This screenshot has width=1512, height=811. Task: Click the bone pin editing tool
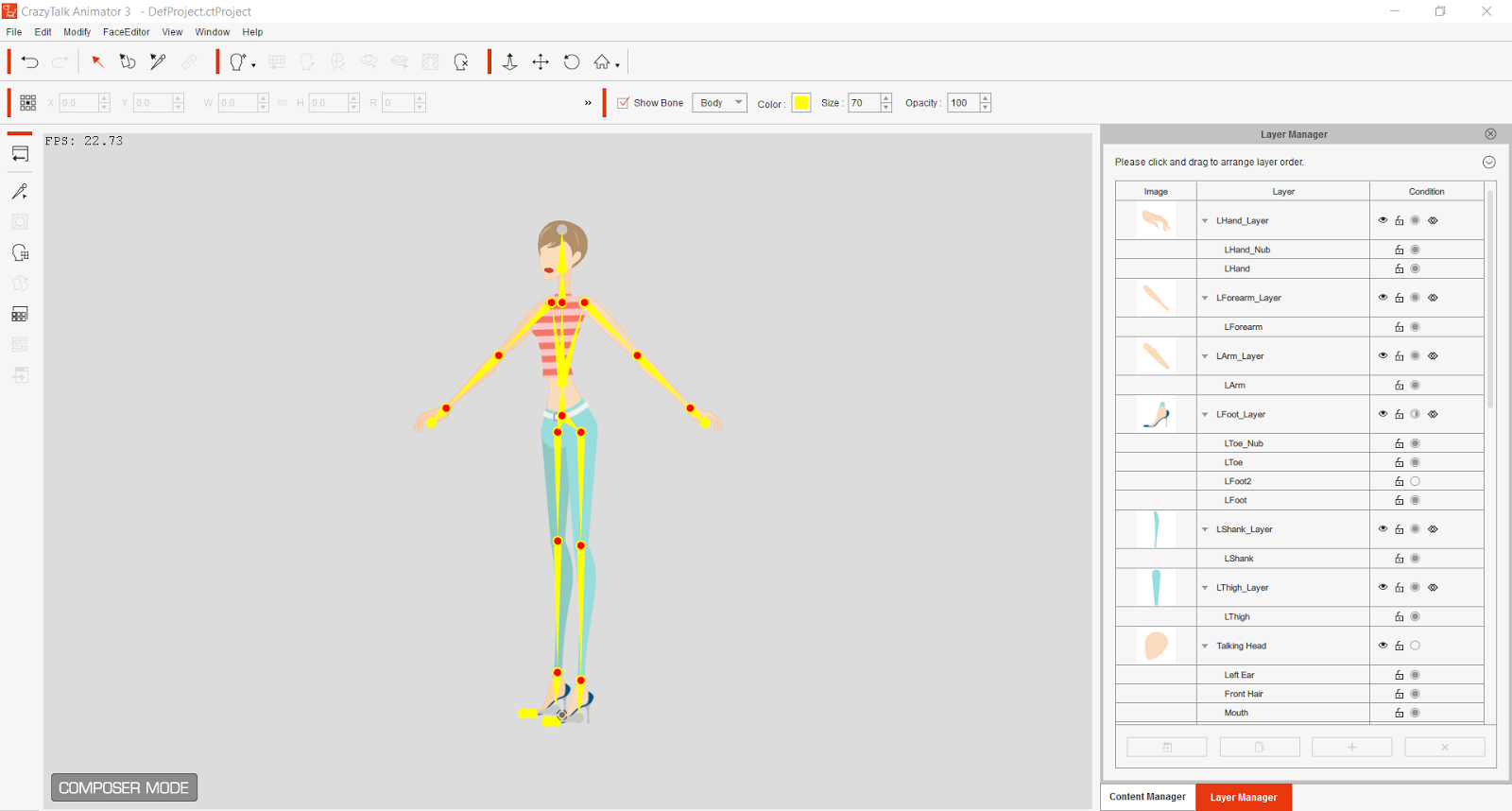(x=158, y=62)
